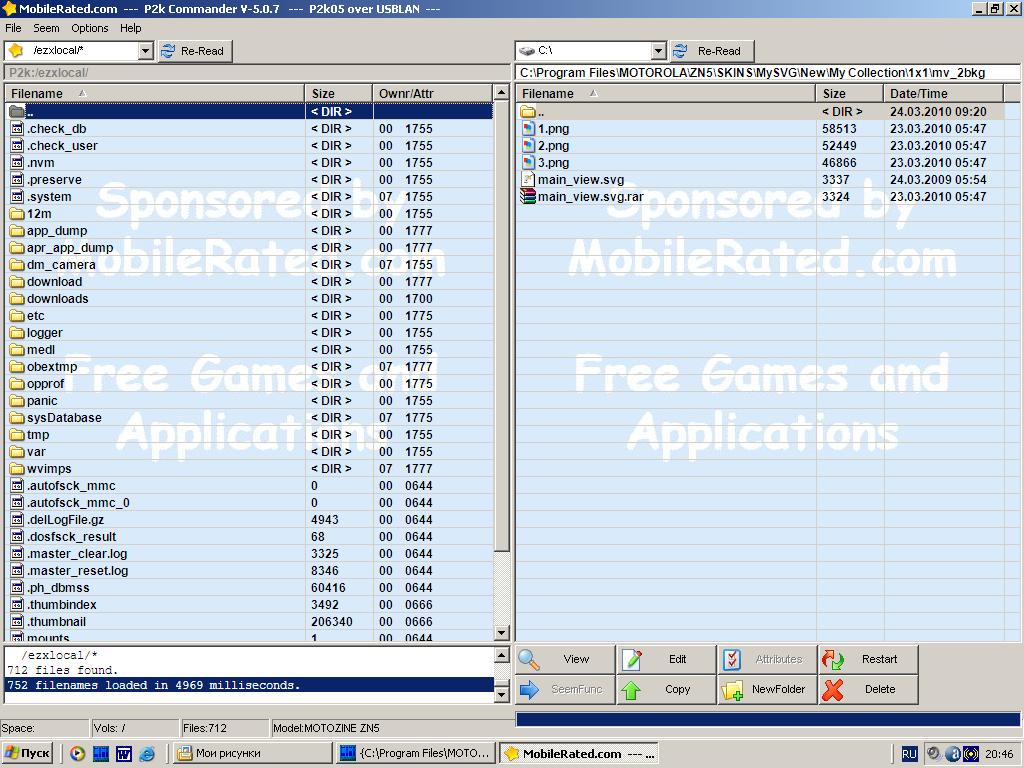
Task: Click the magnifier View icon
Action: tap(529, 660)
